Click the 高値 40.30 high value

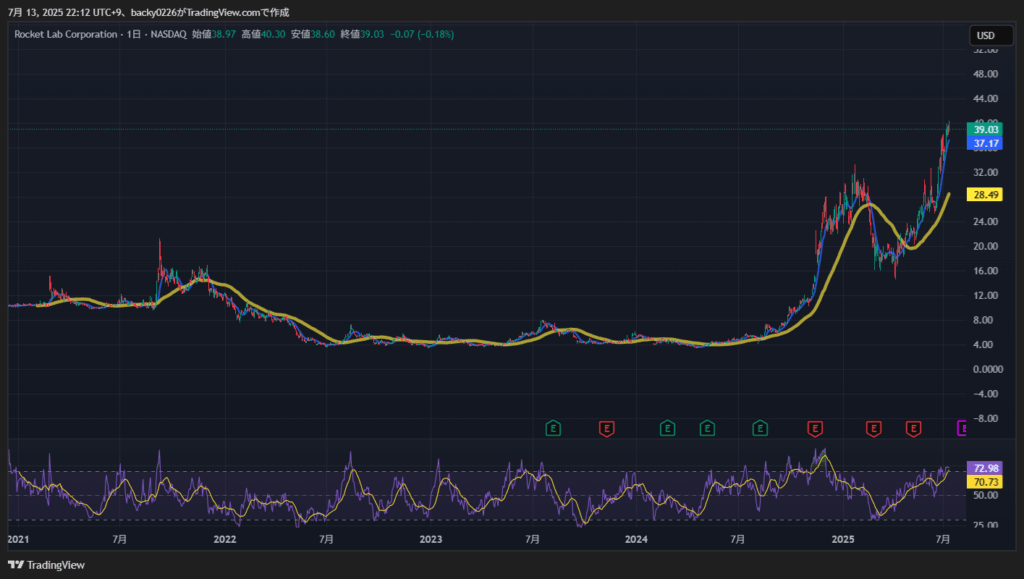pyautogui.click(x=263, y=34)
